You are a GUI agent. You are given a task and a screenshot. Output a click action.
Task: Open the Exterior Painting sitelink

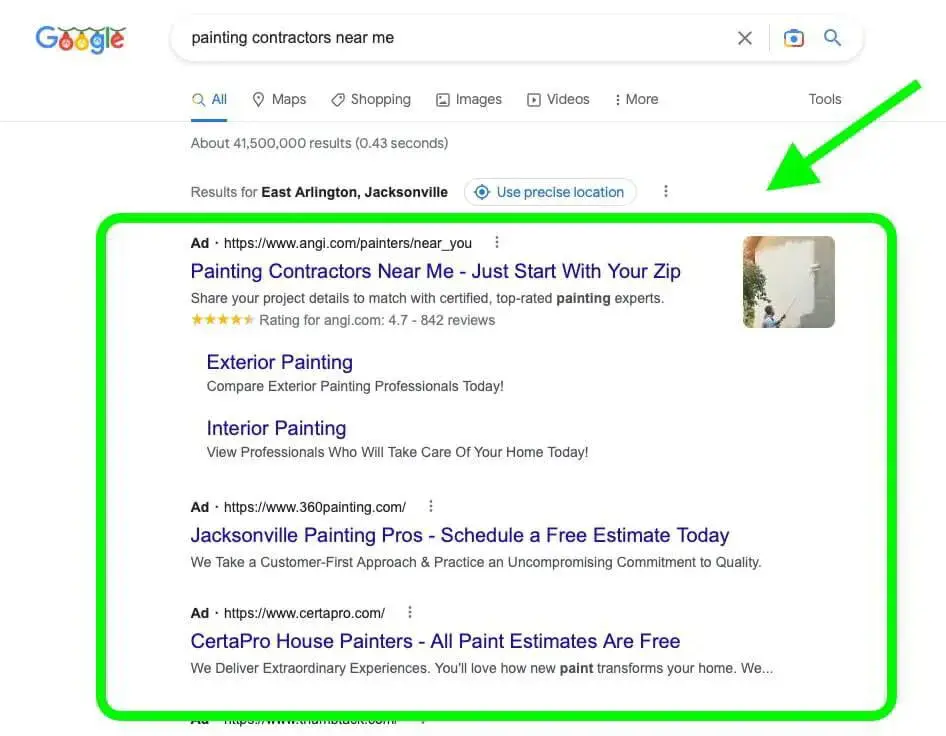(279, 362)
